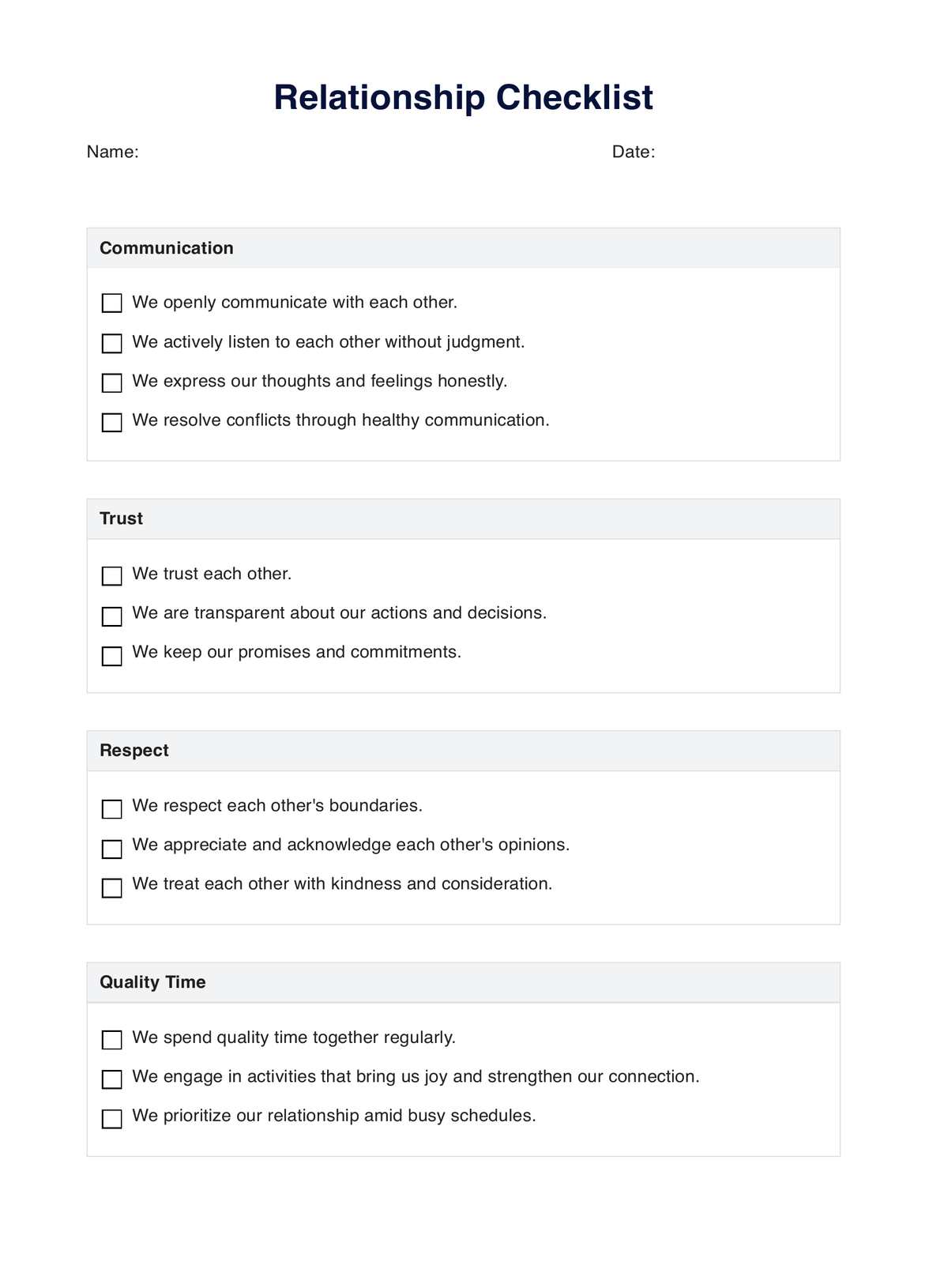This screenshot has width=929, height=1288.
Task: Check 'We spend quality time together regularly'
Action: click(112, 1039)
